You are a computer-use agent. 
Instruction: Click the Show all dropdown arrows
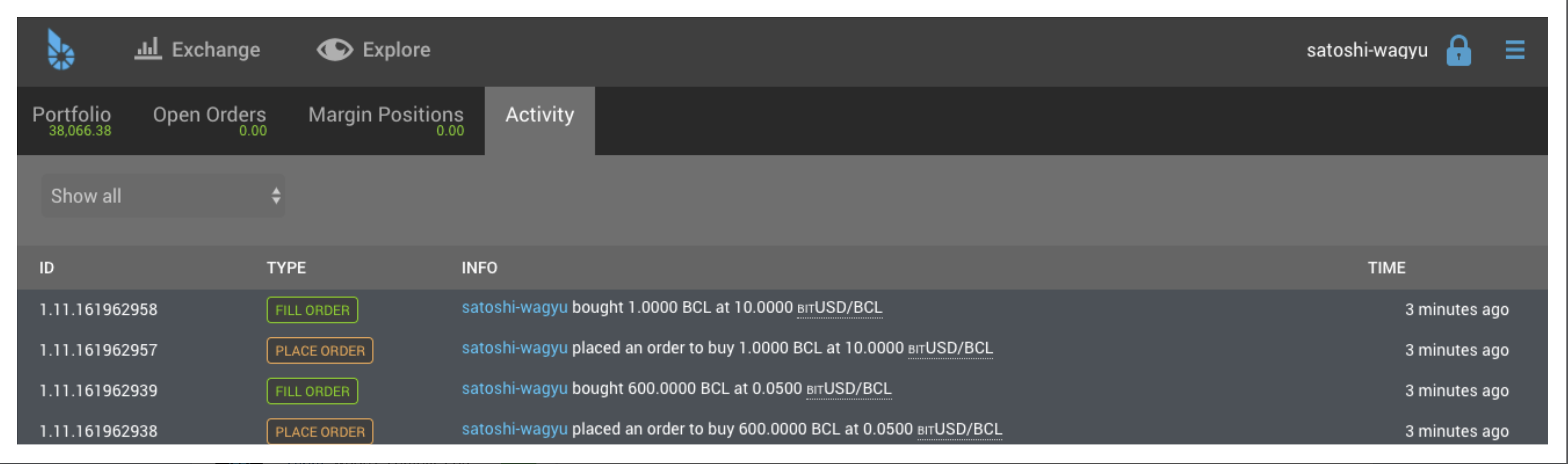[276, 196]
